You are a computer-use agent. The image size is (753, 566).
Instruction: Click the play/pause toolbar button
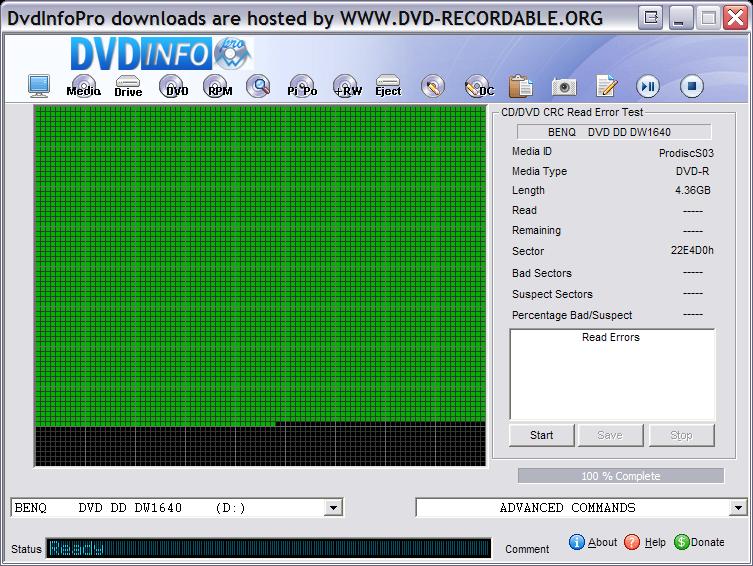click(648, 86)
